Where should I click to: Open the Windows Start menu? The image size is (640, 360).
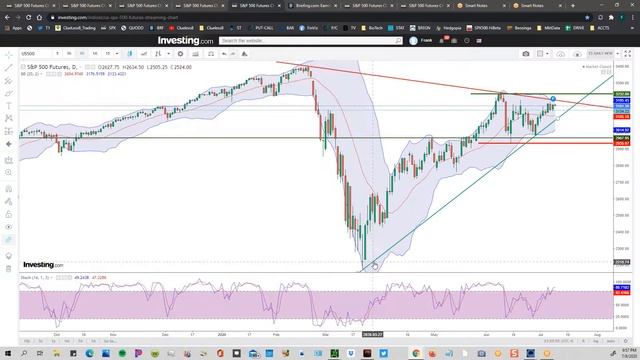8,353
